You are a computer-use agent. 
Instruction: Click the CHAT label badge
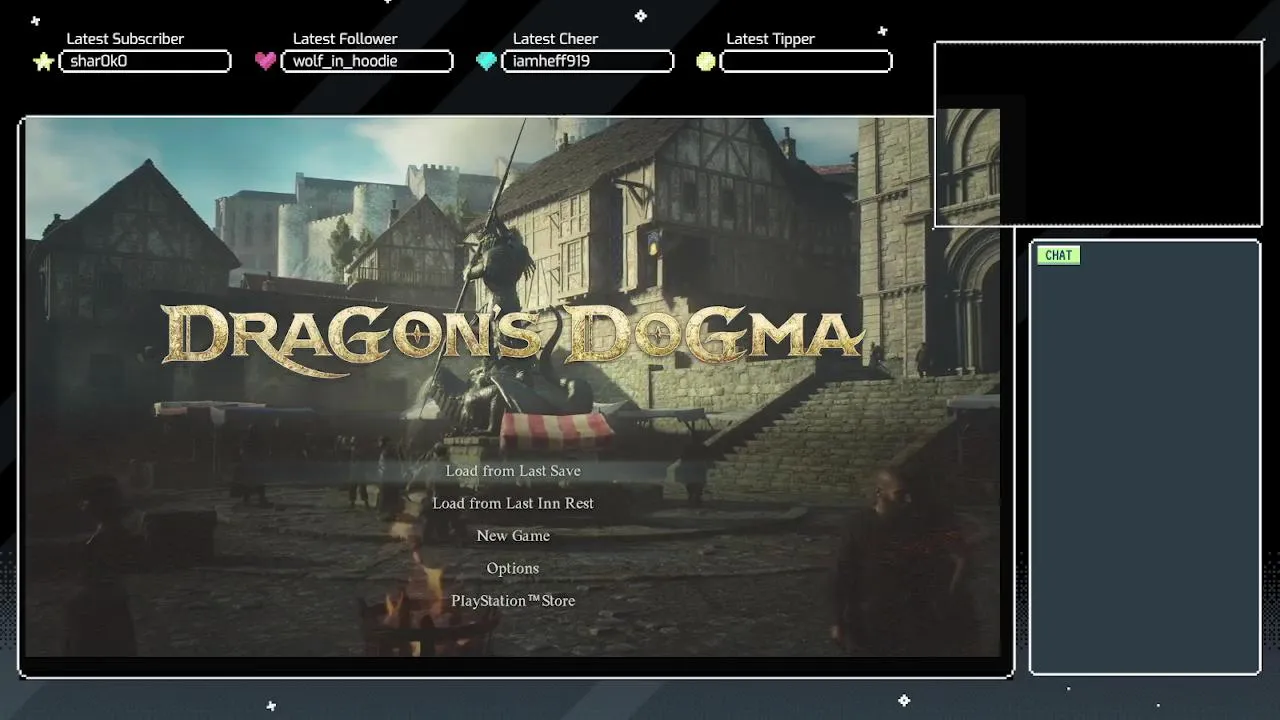pyautogui.click(x=1058, y=255)
